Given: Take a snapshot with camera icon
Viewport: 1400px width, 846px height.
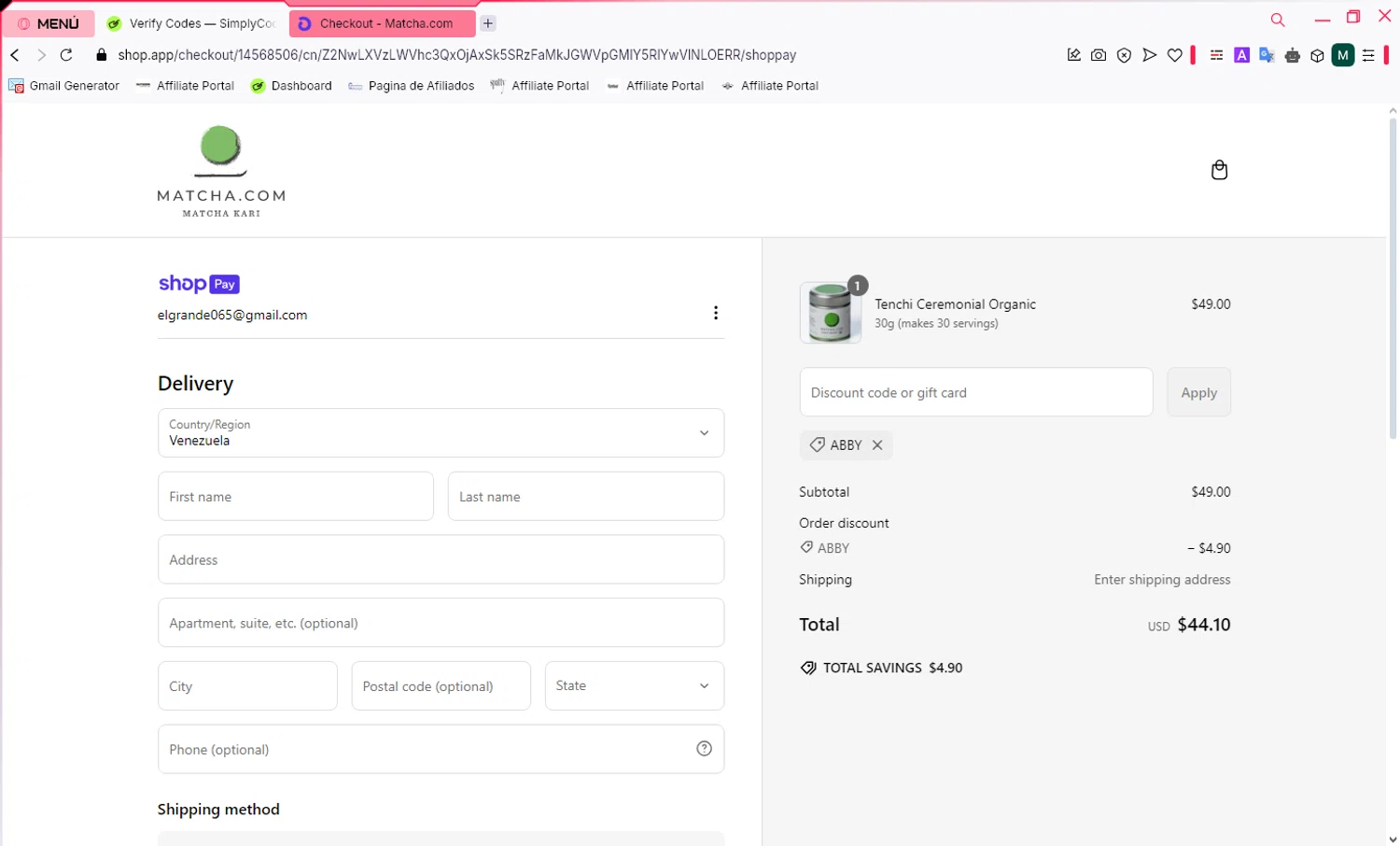Looking at the screenshot, I should (1099, 55).
